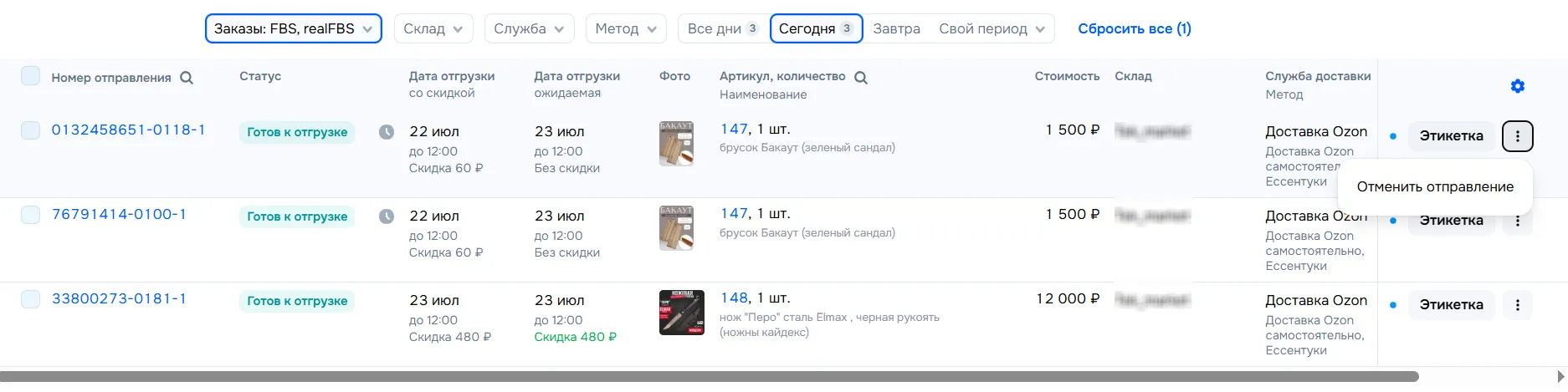Toggle the select-all checkbox in header
The image size is (1568, 392).
[31, 77]
